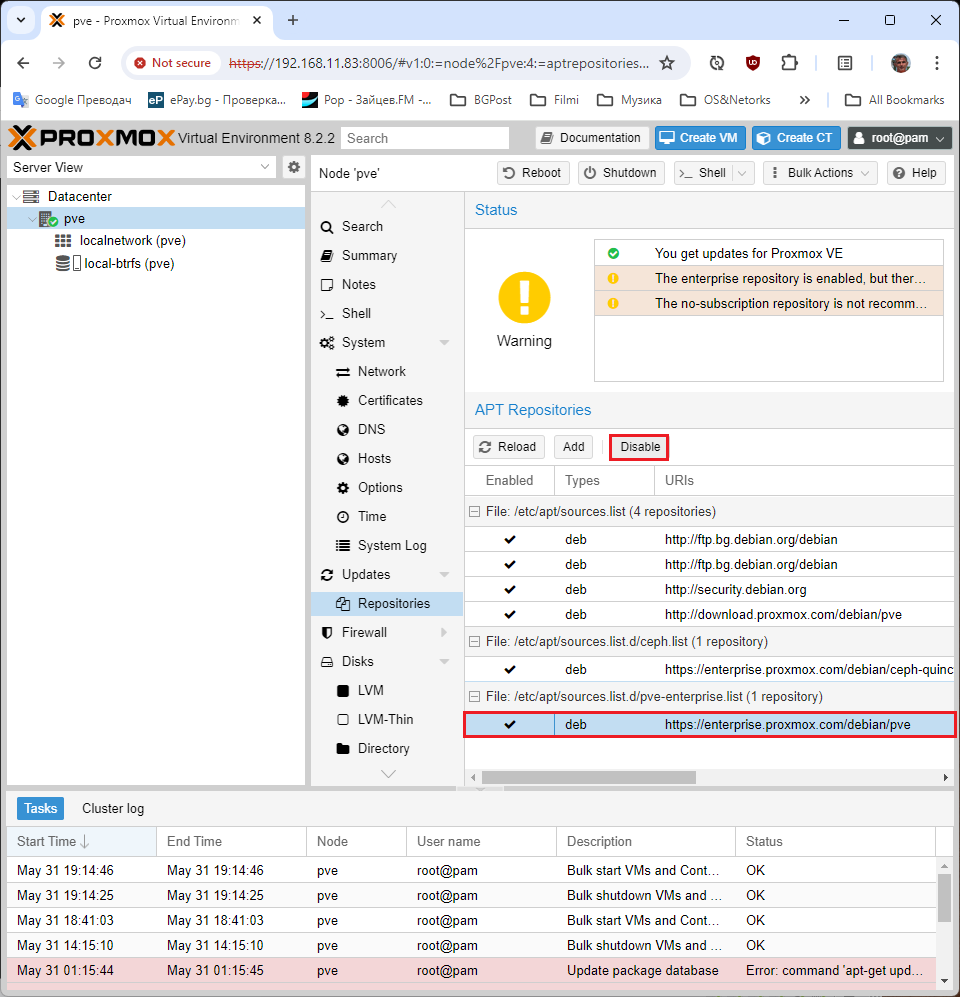Sort tasks by Start Time column

(81, 841)
